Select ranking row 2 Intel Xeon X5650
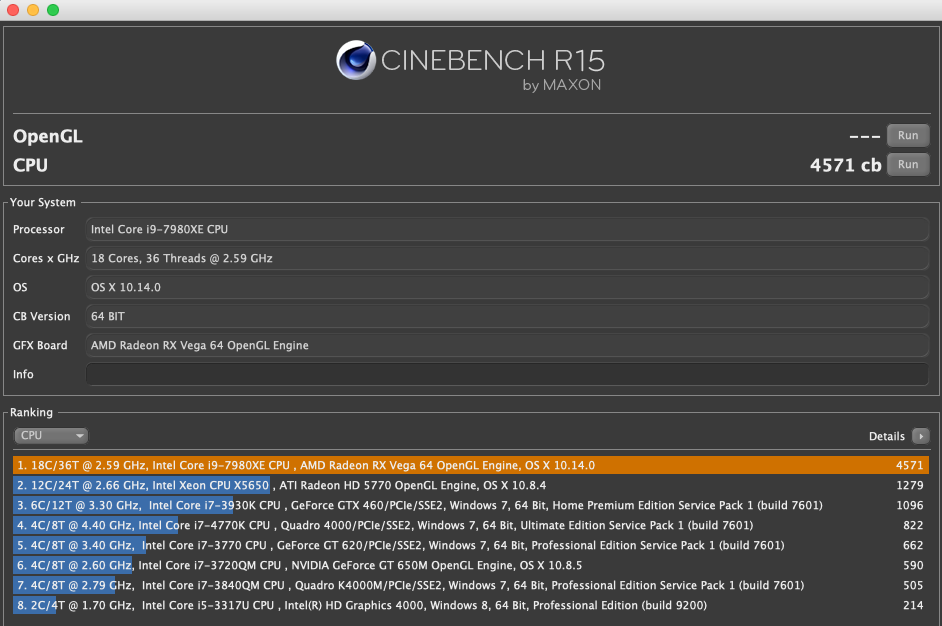This screenshot has height=626, width=942. click(x=471, y=485)
